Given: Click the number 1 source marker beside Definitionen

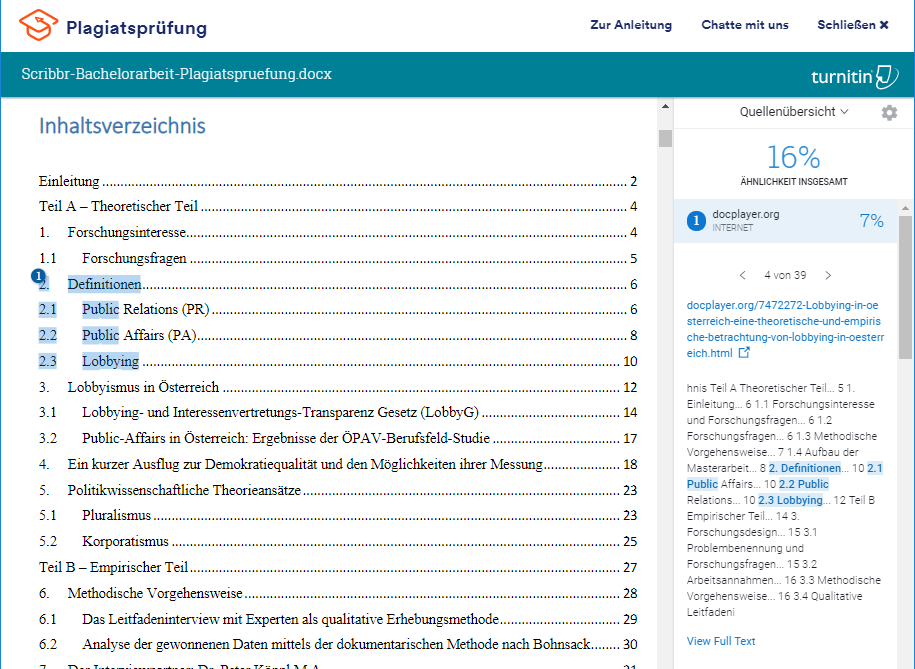Looking at the screenshot, I should pos(38,276).
